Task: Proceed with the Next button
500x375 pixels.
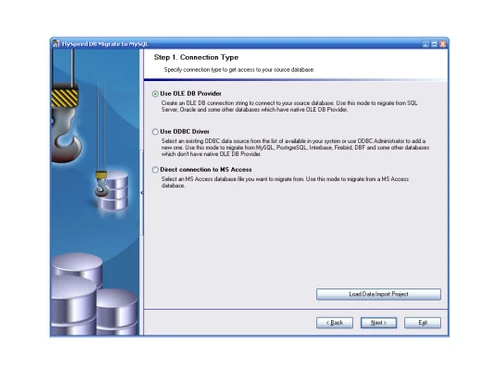Action: [378, 323]
